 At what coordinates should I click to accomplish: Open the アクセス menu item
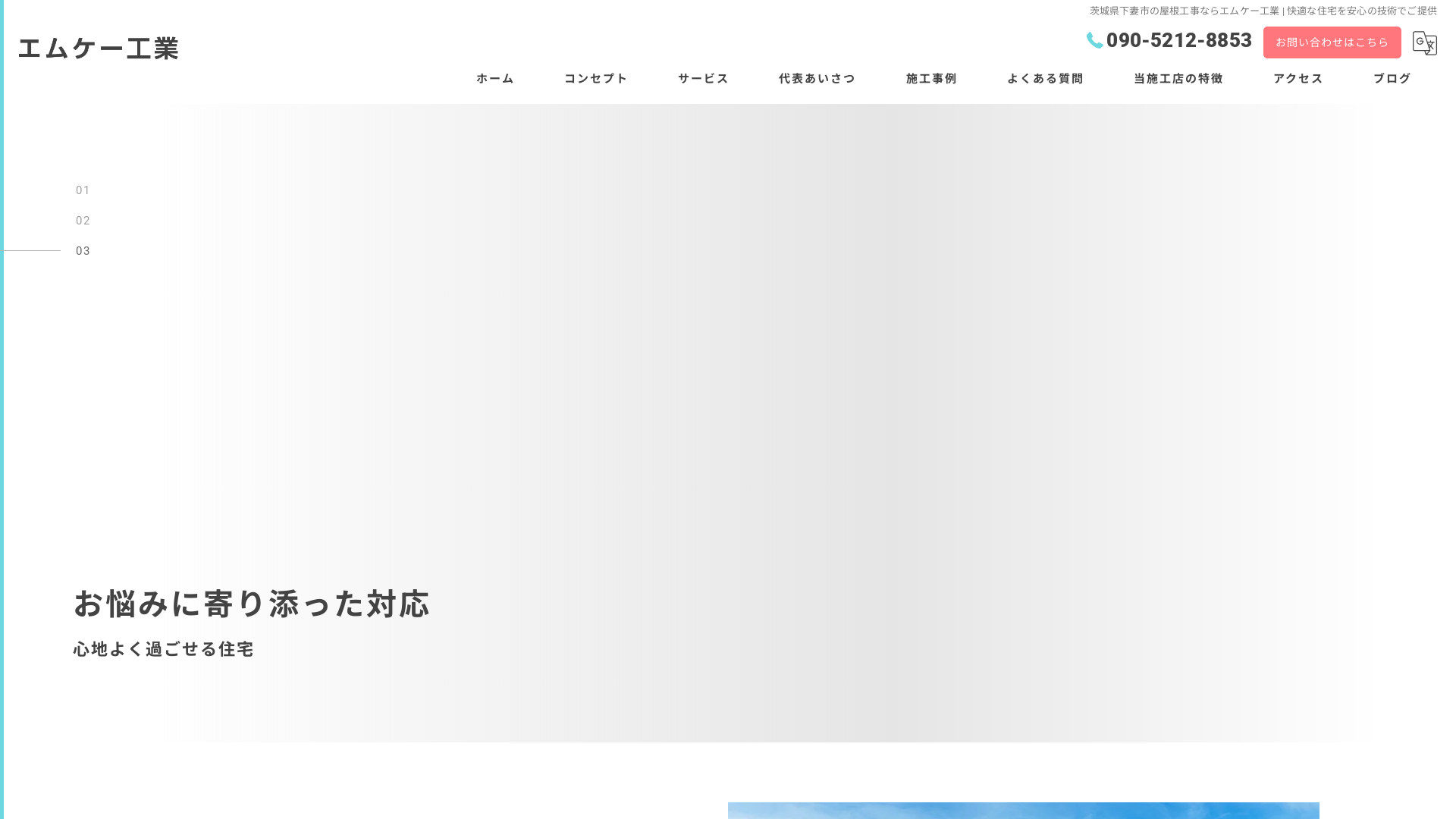(x=1298, y=78)
